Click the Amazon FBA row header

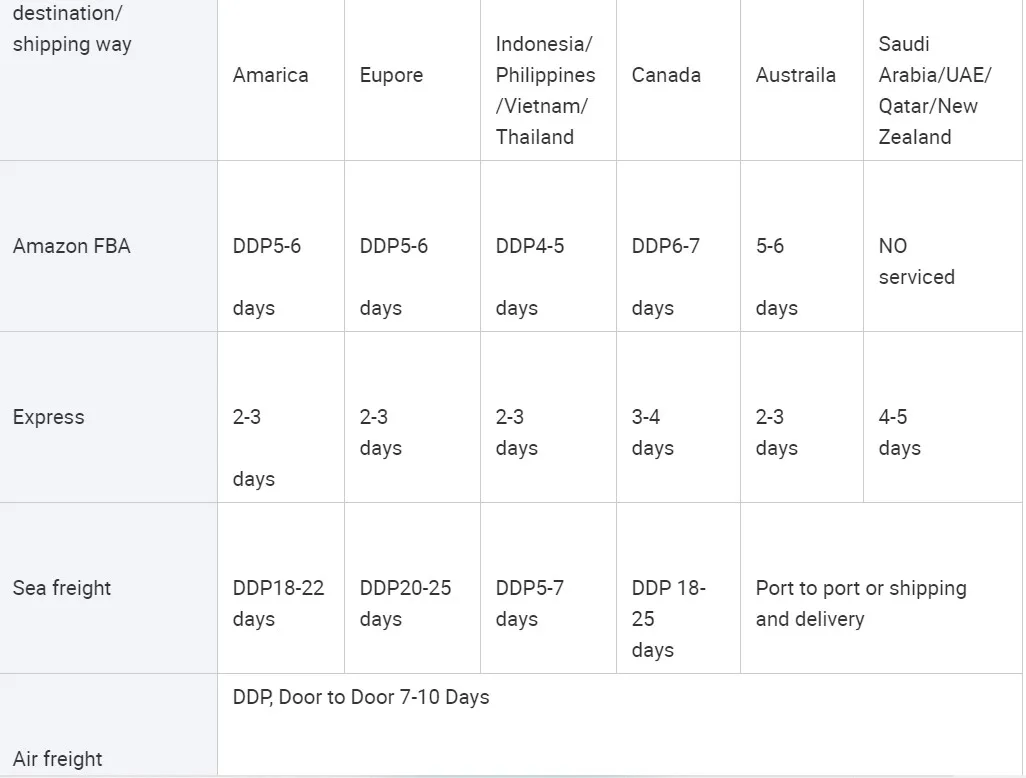point(108,246)
